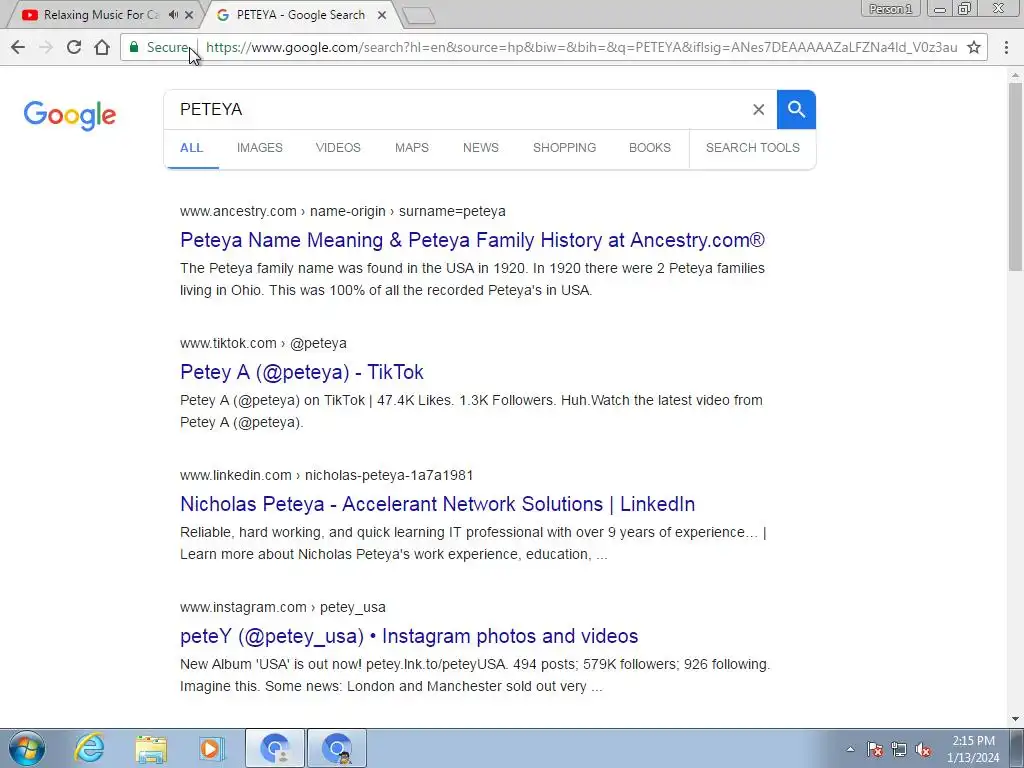Open Petey A TikTok result link
This screenshot has height=768, width=1024.
pos(302,372)
